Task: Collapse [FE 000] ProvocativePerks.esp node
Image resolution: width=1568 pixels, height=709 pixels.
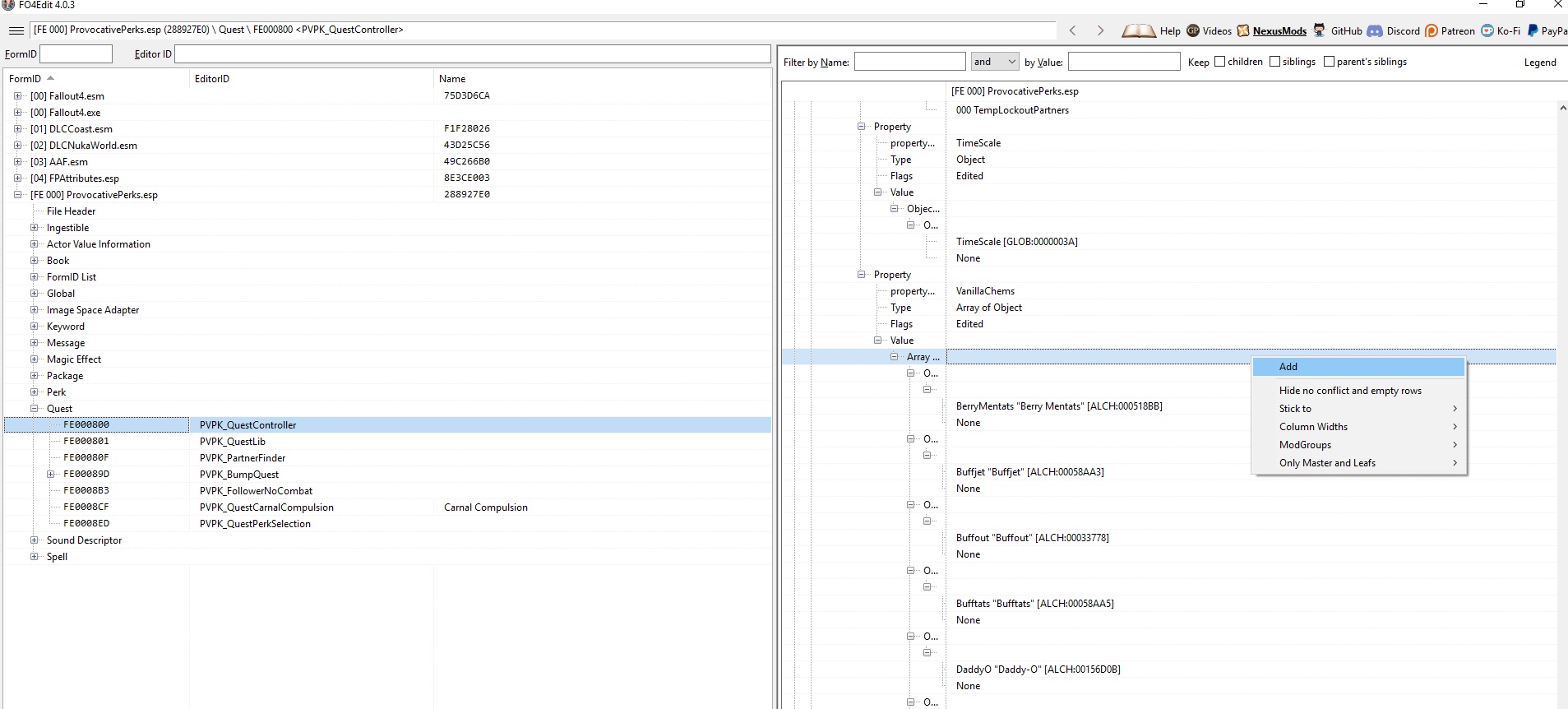Action: [17, 195]
